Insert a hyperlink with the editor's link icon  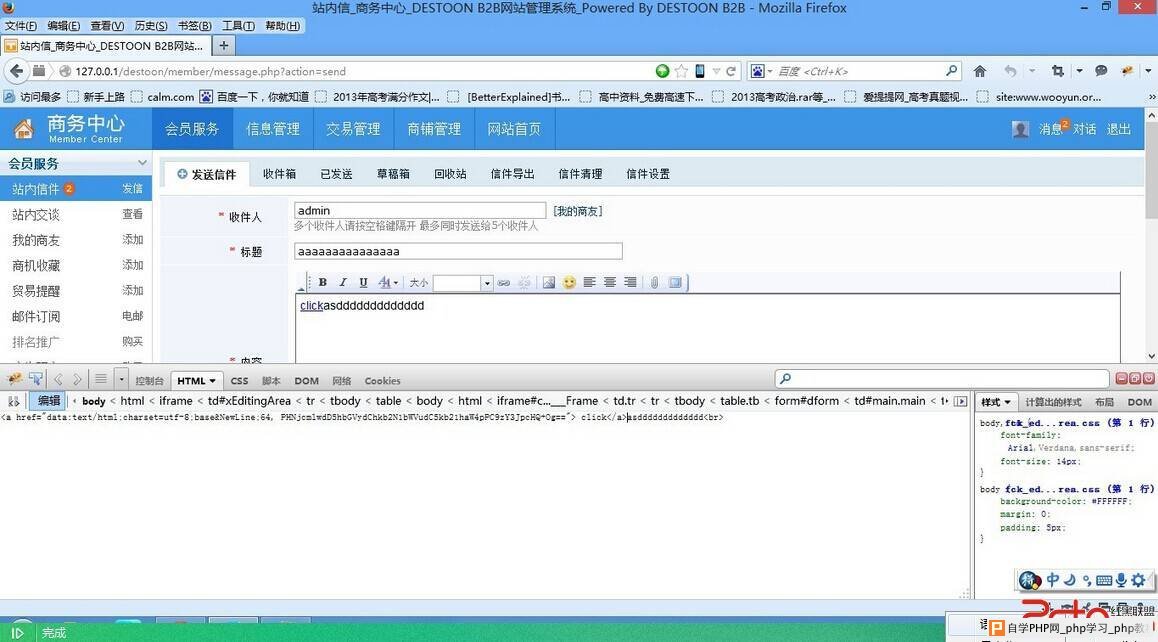click(504, 282)
